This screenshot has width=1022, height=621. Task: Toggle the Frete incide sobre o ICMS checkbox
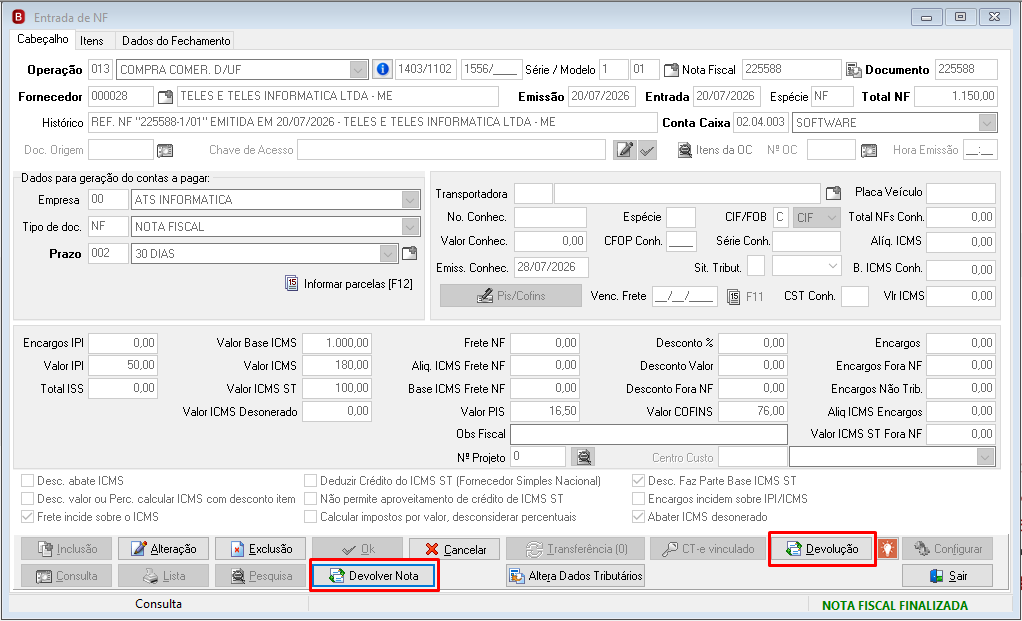point(27,517)
